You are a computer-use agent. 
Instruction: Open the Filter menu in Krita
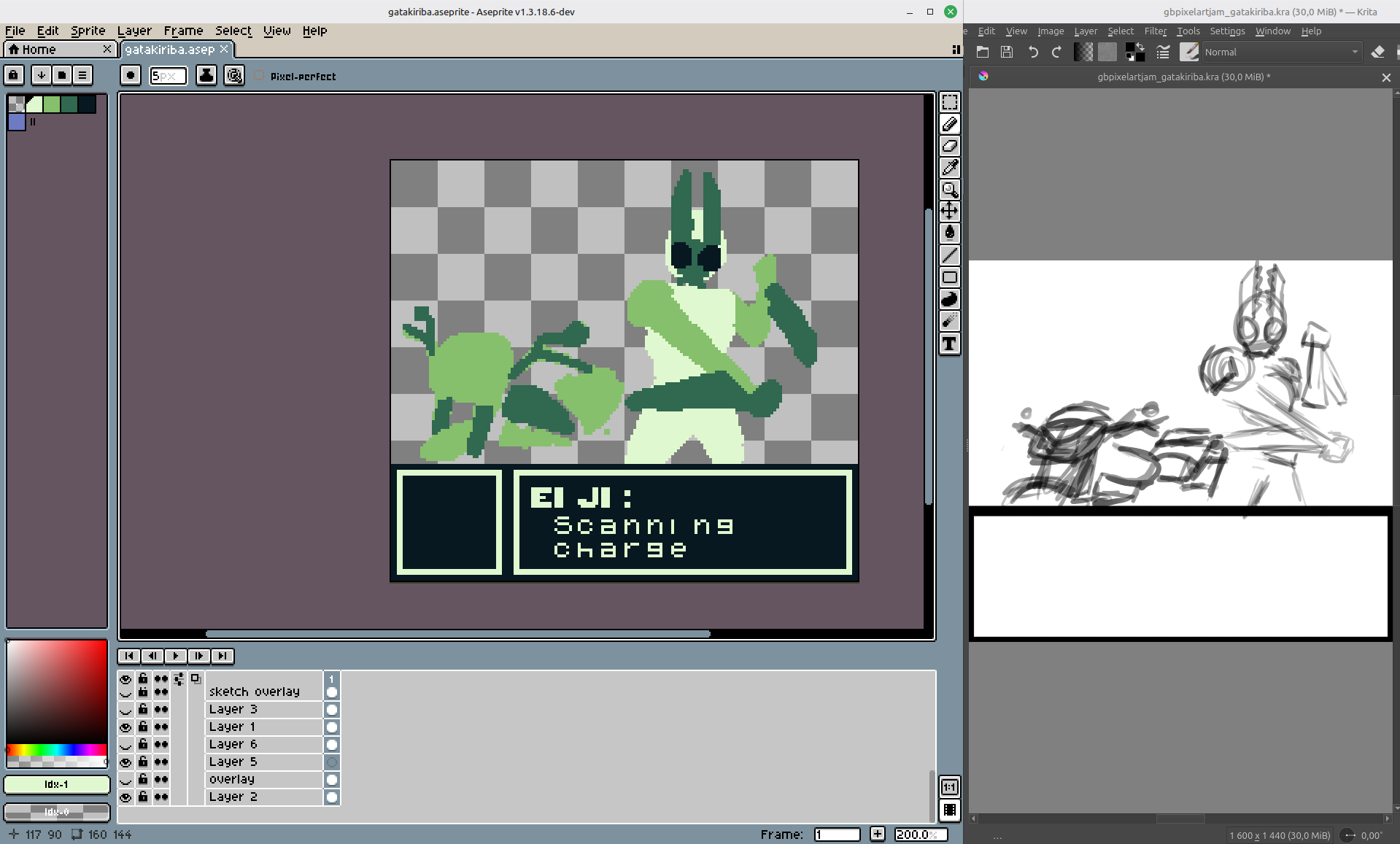[x=1155, y=31]
